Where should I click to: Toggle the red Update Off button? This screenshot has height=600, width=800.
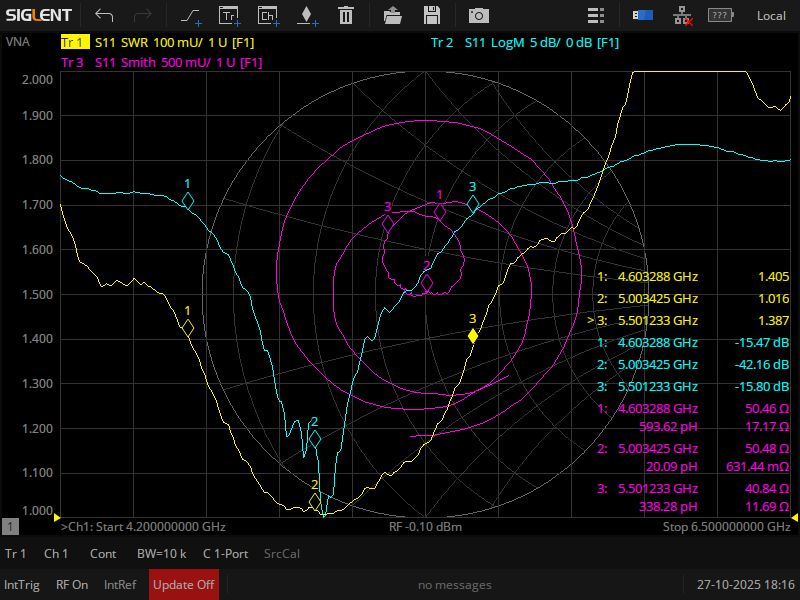tap(183, 585)
